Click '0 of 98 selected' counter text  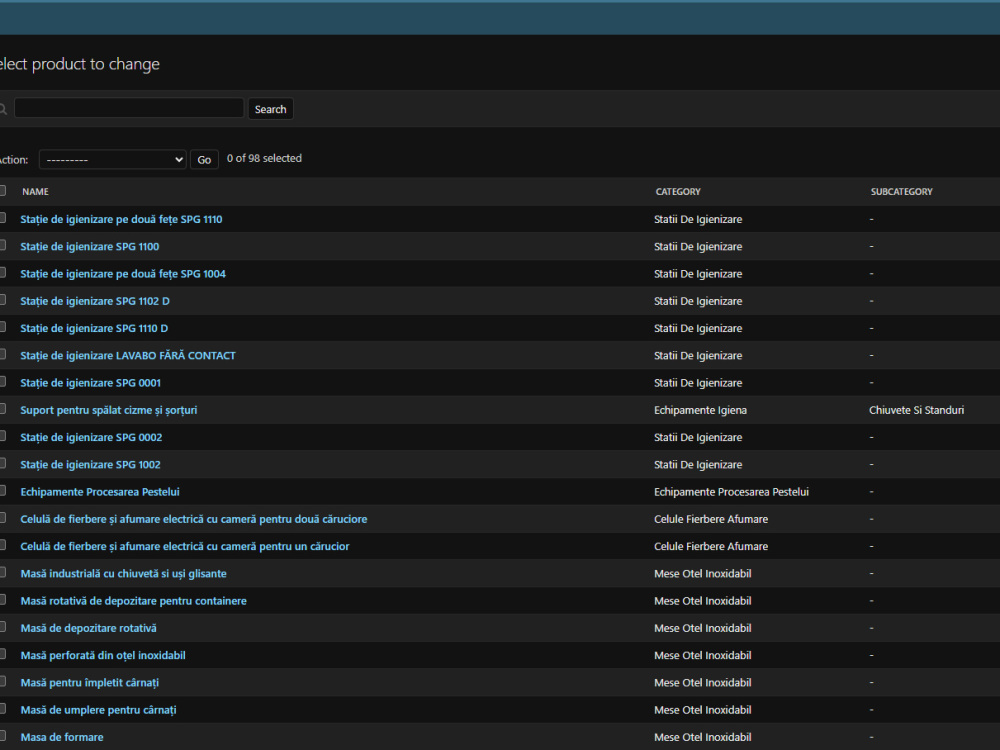coord(264,158)
